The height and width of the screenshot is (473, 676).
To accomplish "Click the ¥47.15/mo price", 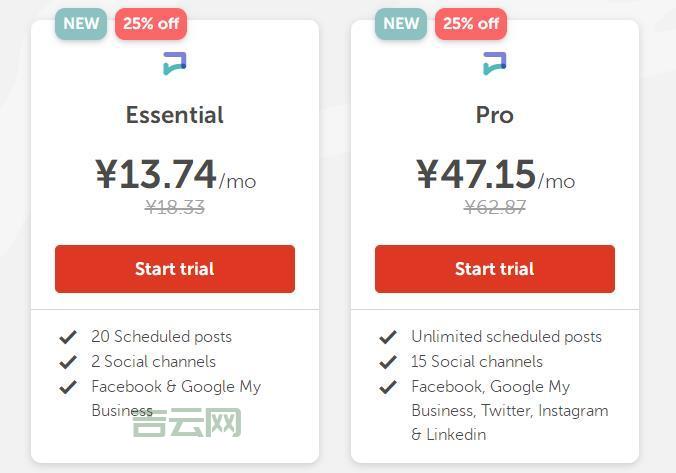I will (x=495, y=175).
